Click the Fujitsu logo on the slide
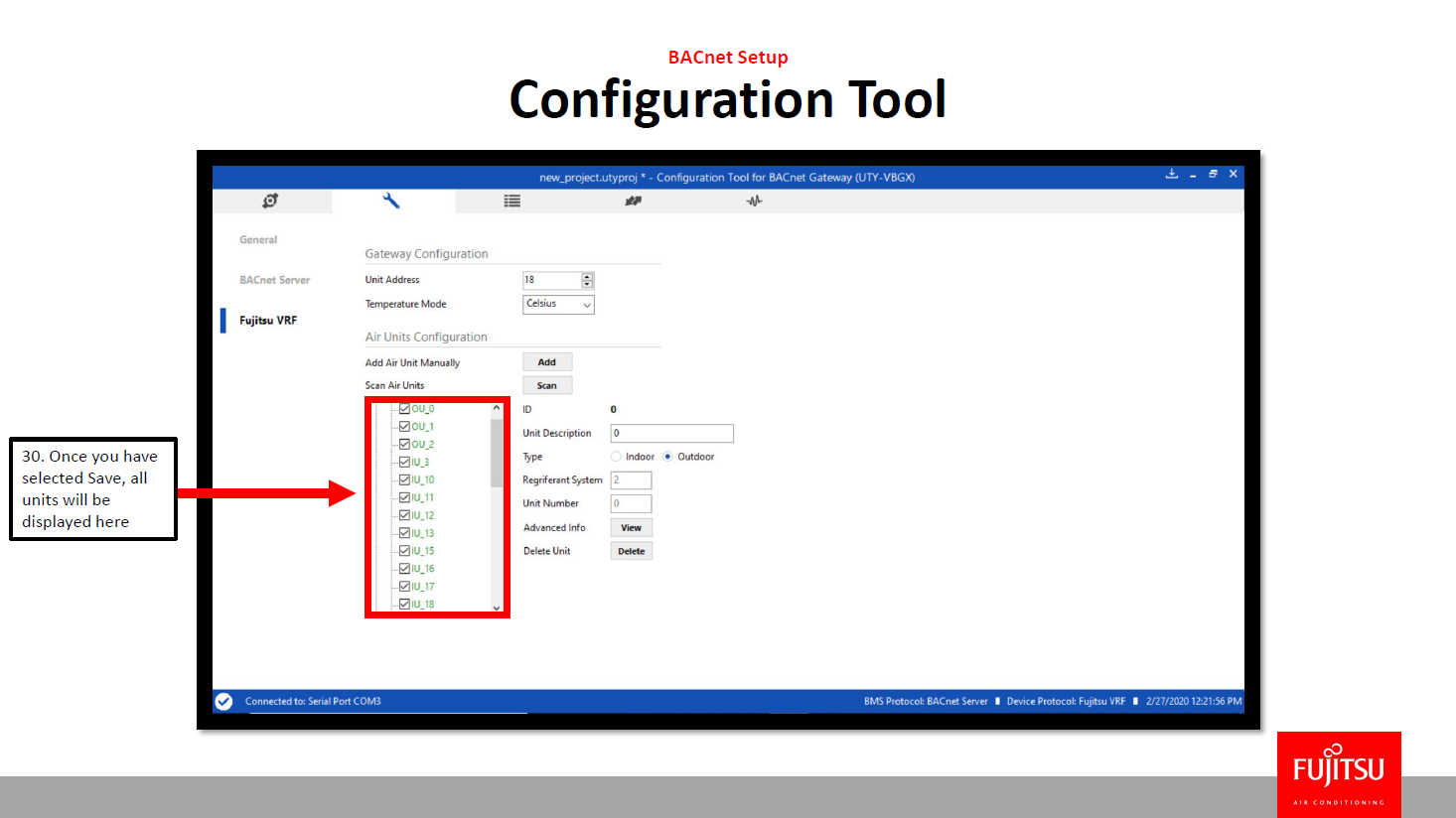Screen dimensions: 1456x818 [1339, 774]
